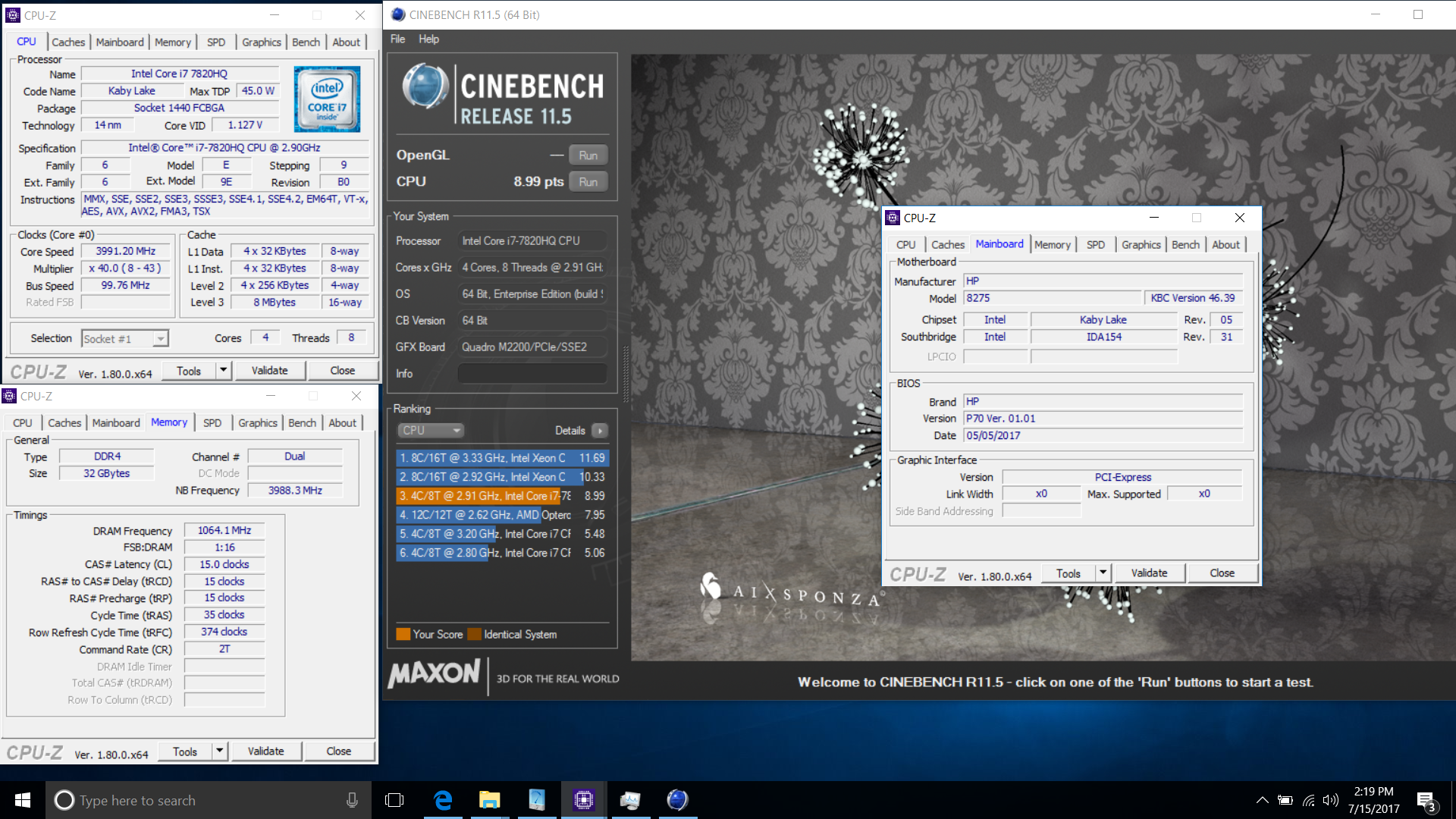Image resolution: width=1456 pixels, height=819 pixels.
Task: Click the Details arrow in the Ranking panel
Action: 600,431
